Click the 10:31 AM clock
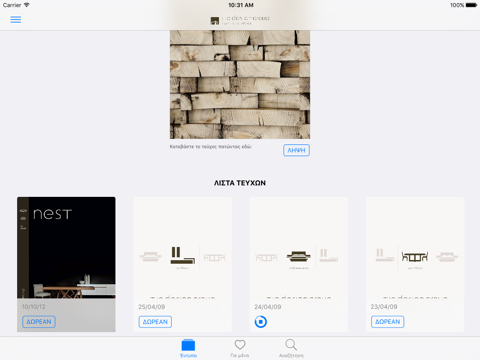The width and height of the screenshot is (480, 360). (x=241, y=5)
